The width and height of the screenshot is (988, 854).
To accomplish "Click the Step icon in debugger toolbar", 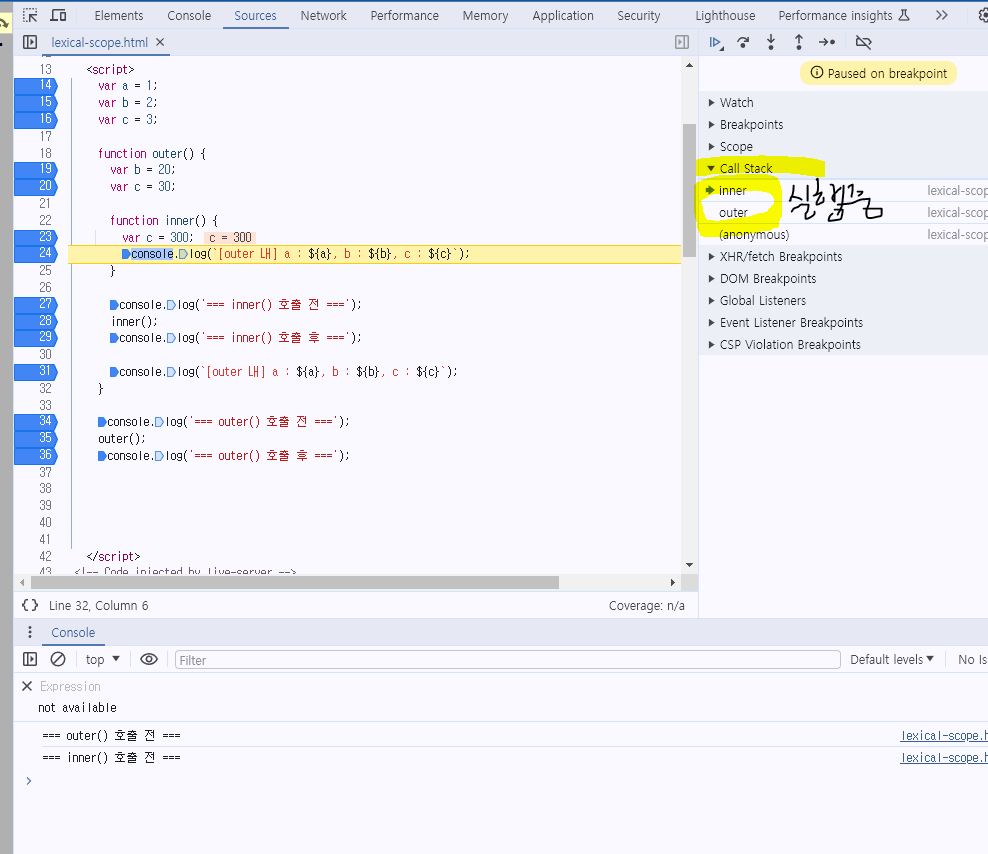I will click(x=827, y=42).
